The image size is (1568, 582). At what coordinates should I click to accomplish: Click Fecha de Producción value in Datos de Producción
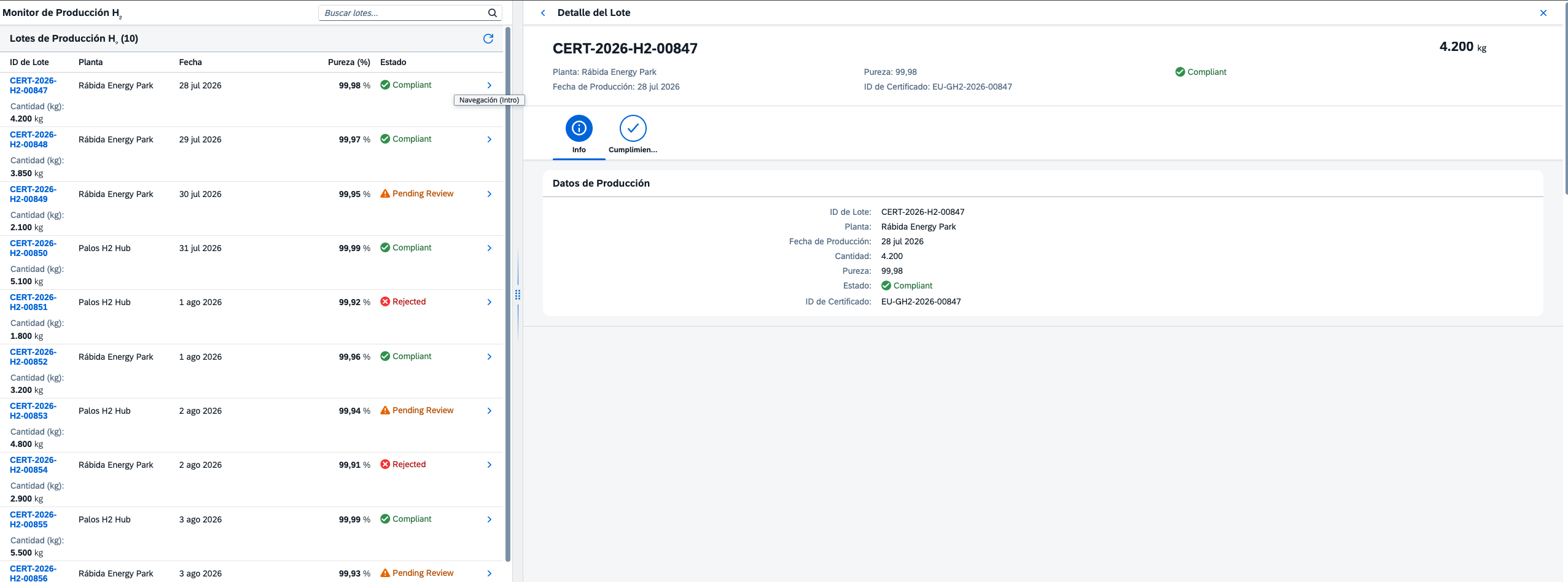click(x=902, y=241)
